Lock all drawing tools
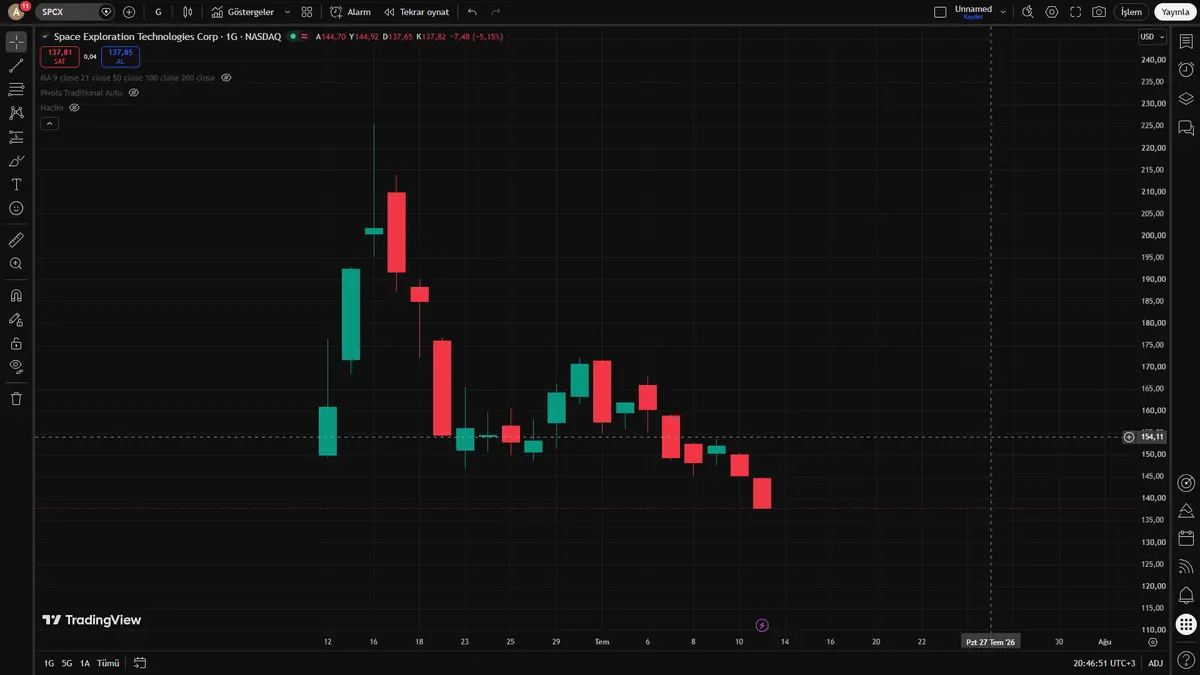The width and height of the screenshot is (1200, 675). pyautogui.click(x=16, y=343)
